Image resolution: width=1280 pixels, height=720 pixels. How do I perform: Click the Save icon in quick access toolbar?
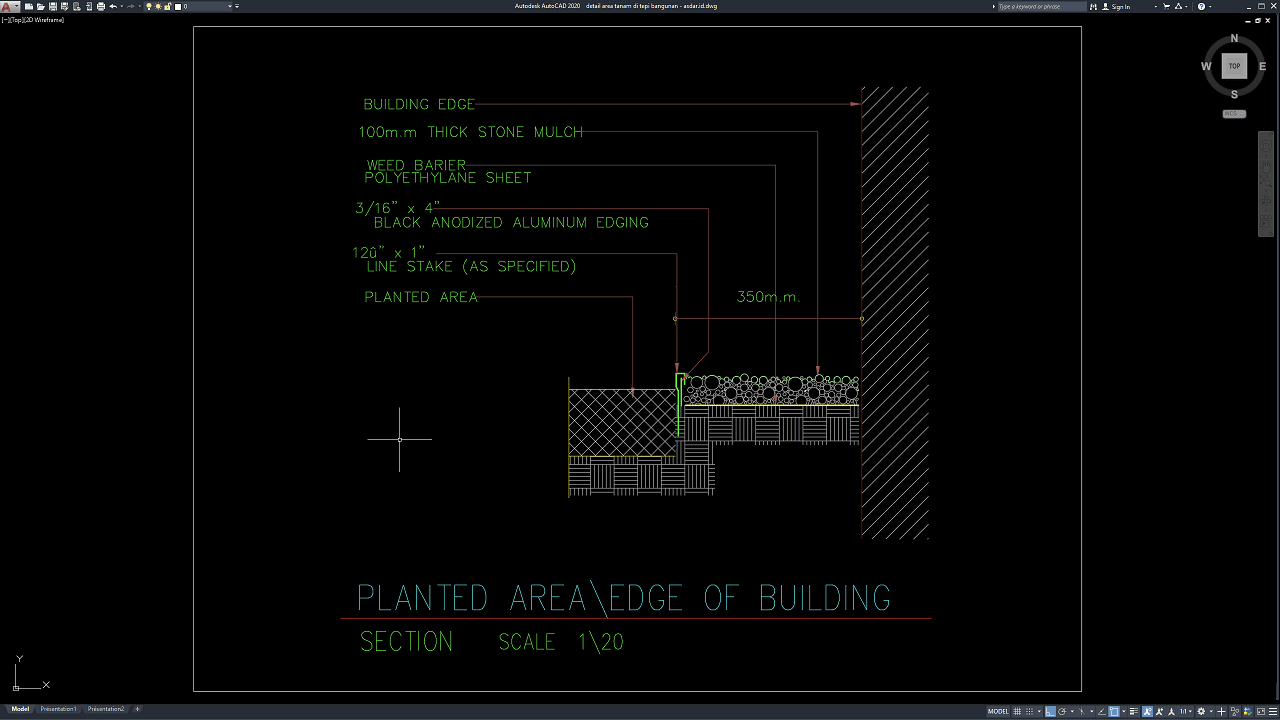[x=52, y=6]
